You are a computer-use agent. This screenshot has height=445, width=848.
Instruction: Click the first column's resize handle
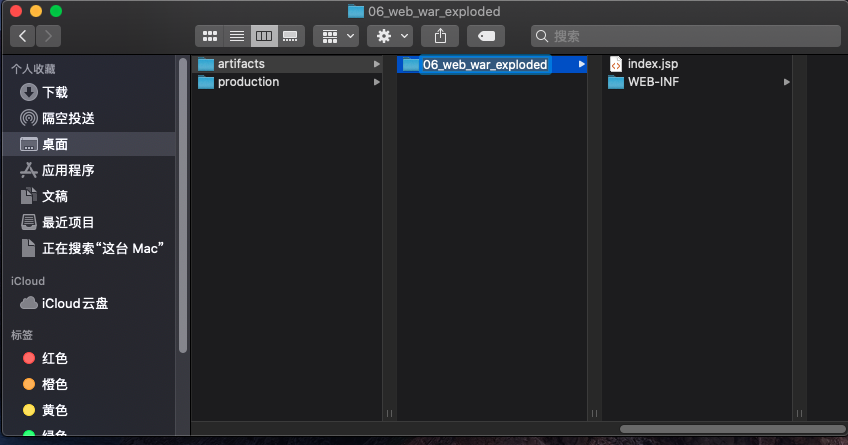(x=389, y=414)
